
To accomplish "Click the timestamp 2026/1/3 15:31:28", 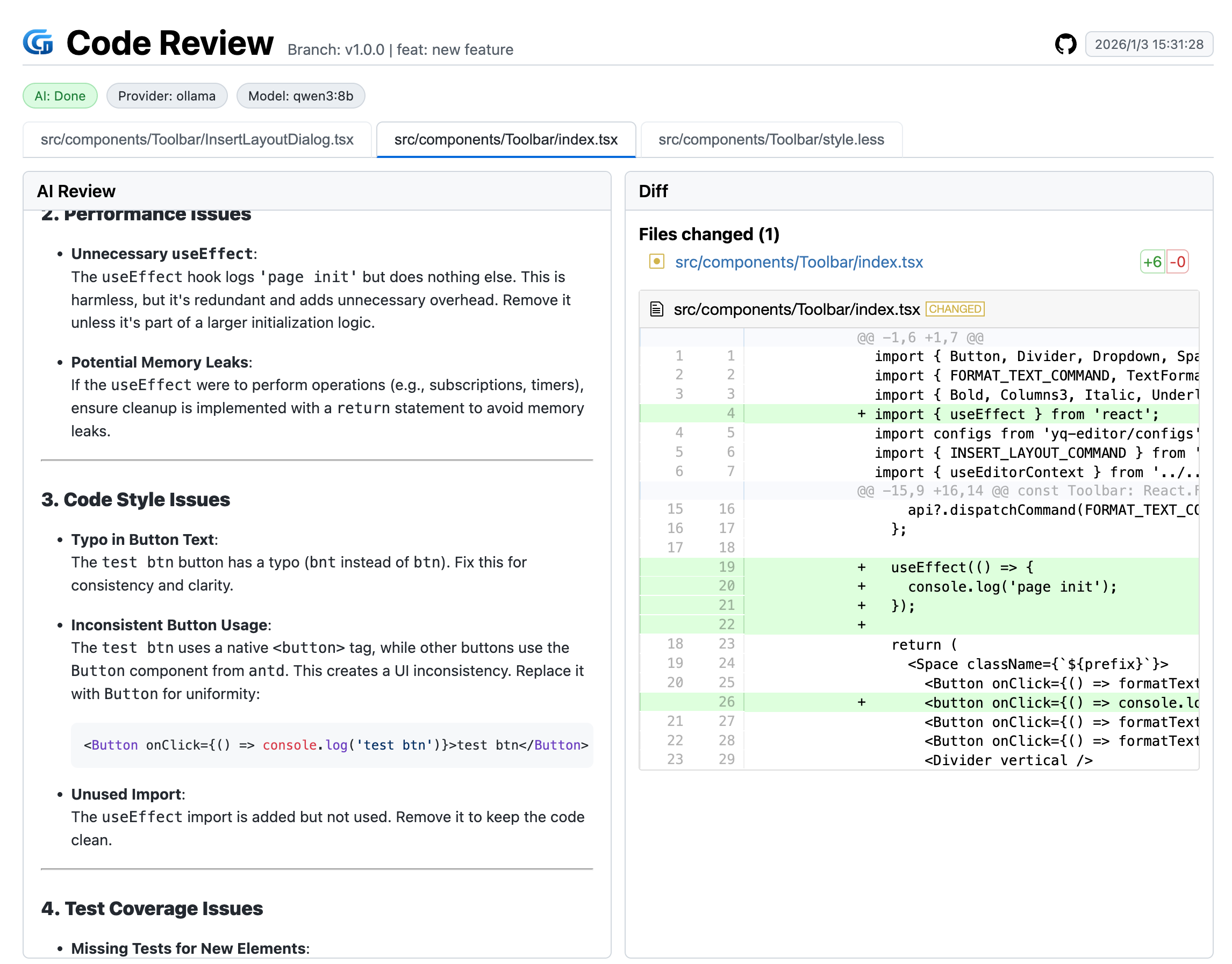I will tap(1149, 44).
